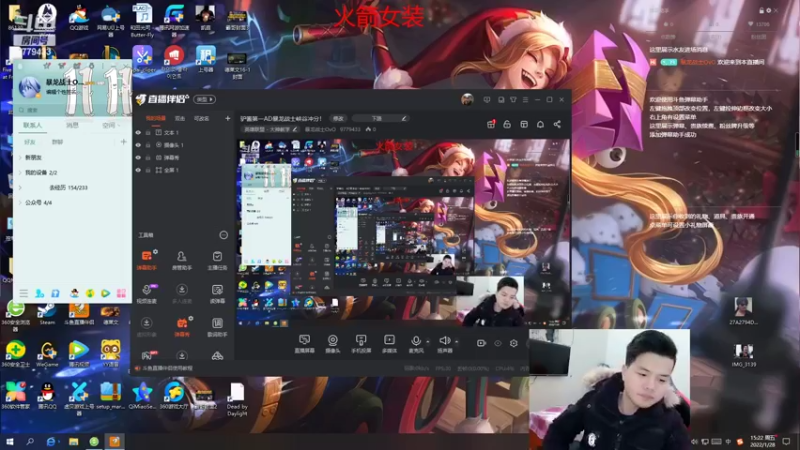Open notifications bell in the live companion

point(540,124)
